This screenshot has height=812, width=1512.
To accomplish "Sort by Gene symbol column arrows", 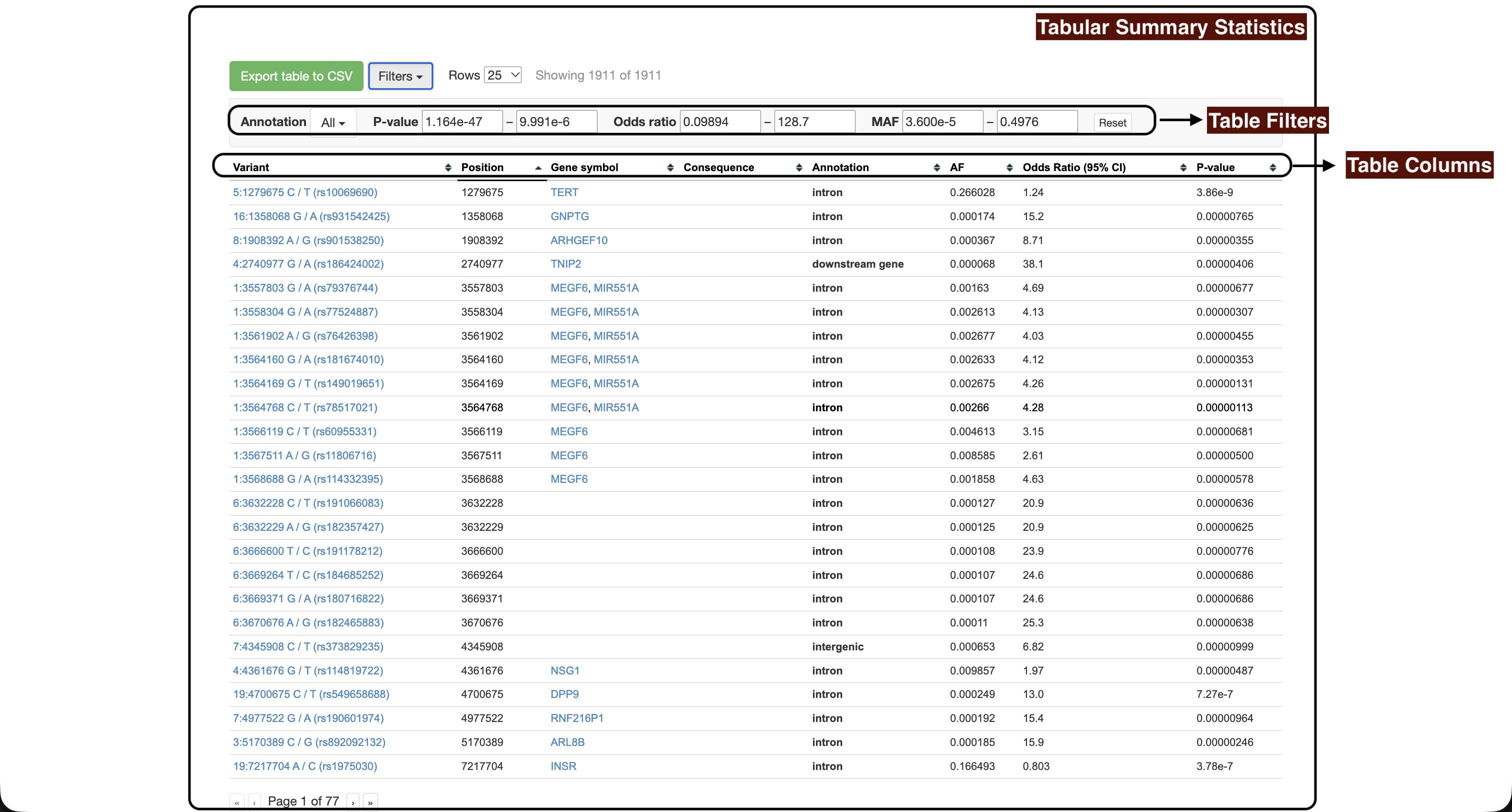I will [x=669, y=167].
